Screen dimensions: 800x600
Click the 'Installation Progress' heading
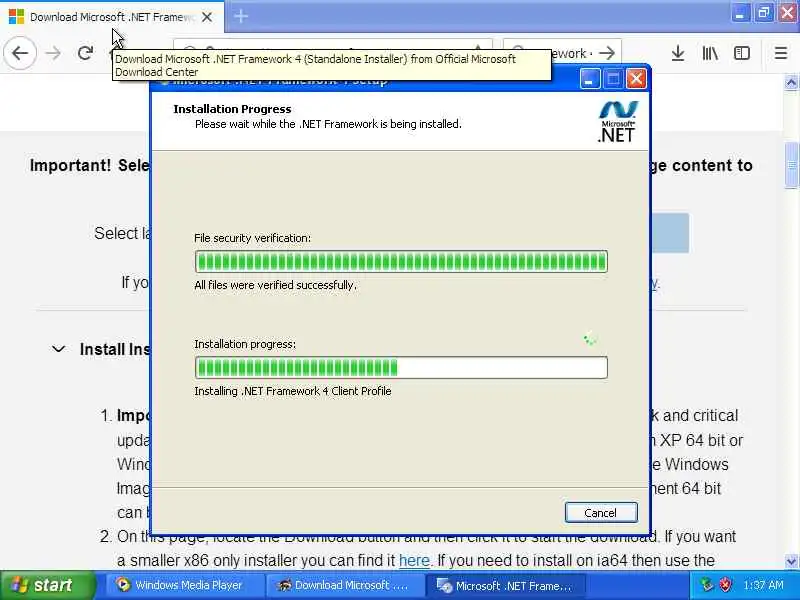point(232,109)
